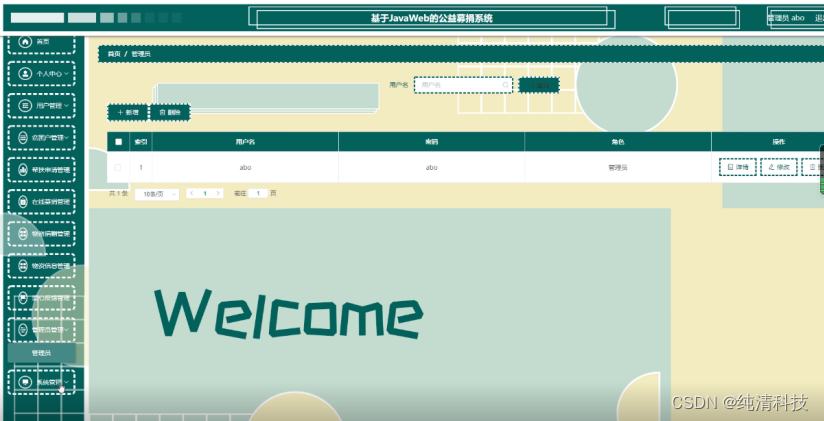The width and height of the screenshot is (824, 421).
Task: Toggle the select-all checkbox in the table header
Action: click(x=118, y=142)
